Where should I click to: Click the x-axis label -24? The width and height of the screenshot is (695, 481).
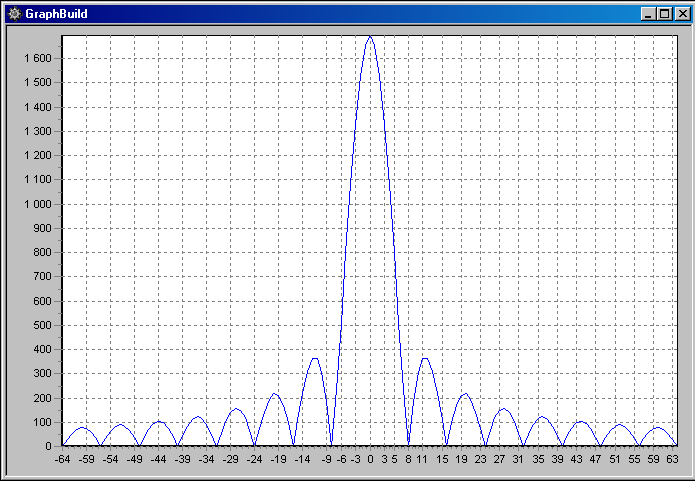click(x=254, y=459)
